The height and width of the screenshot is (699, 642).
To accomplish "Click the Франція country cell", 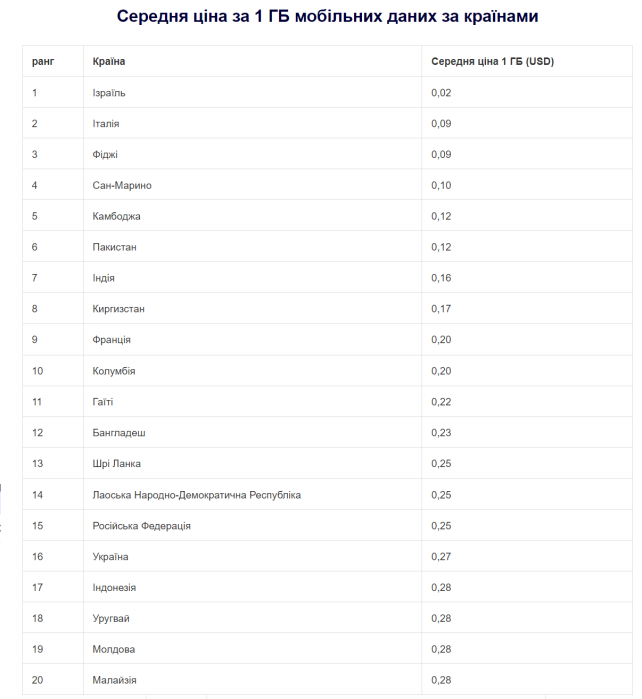I will [x=111, y=340].
